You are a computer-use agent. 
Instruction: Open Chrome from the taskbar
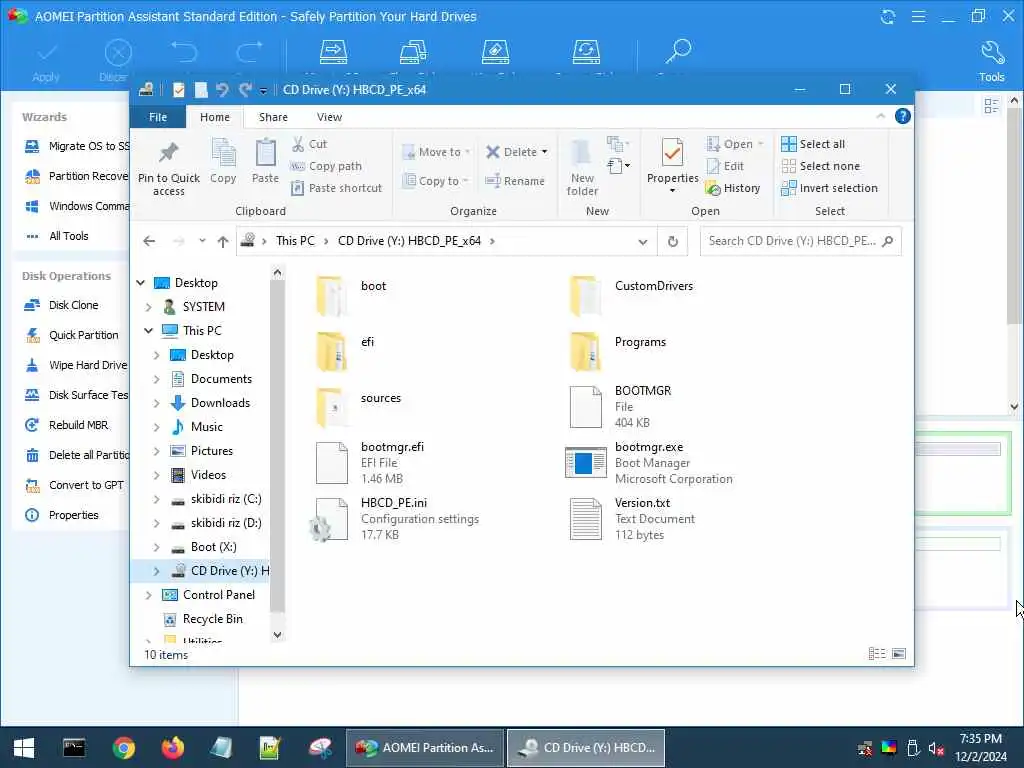(x=123, y=748)
